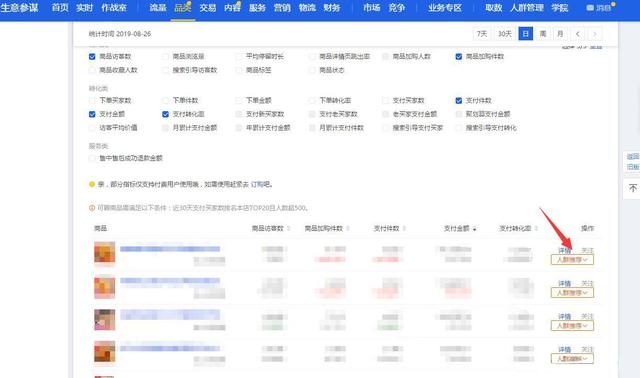The height and width of the screenshot is (378, 640).
Task: Sort table by 支付转化率 column icon
Action: coord(536,229)
